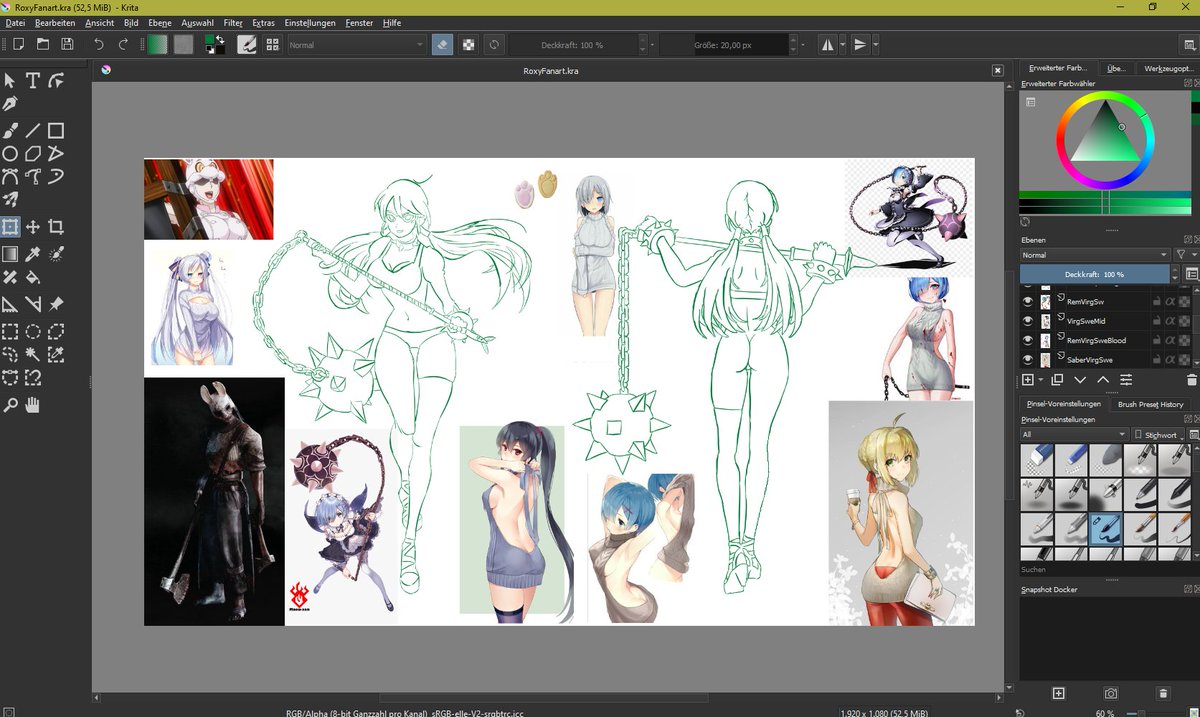This screenshot has height=717, width=1200.
Task: Open the layer blending mode dropdown
Action: 1094,255
